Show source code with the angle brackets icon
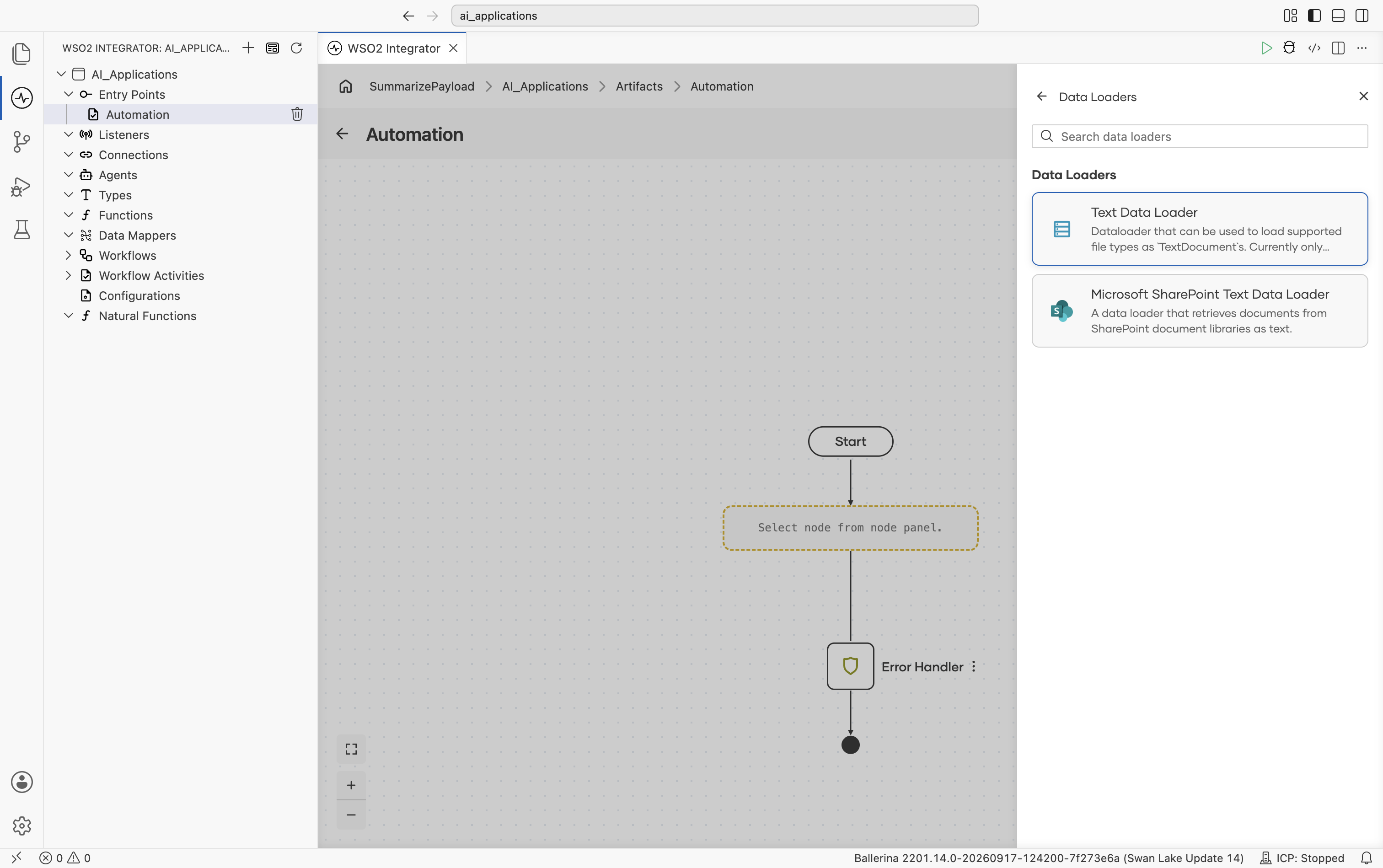 tap(1314, 48)
